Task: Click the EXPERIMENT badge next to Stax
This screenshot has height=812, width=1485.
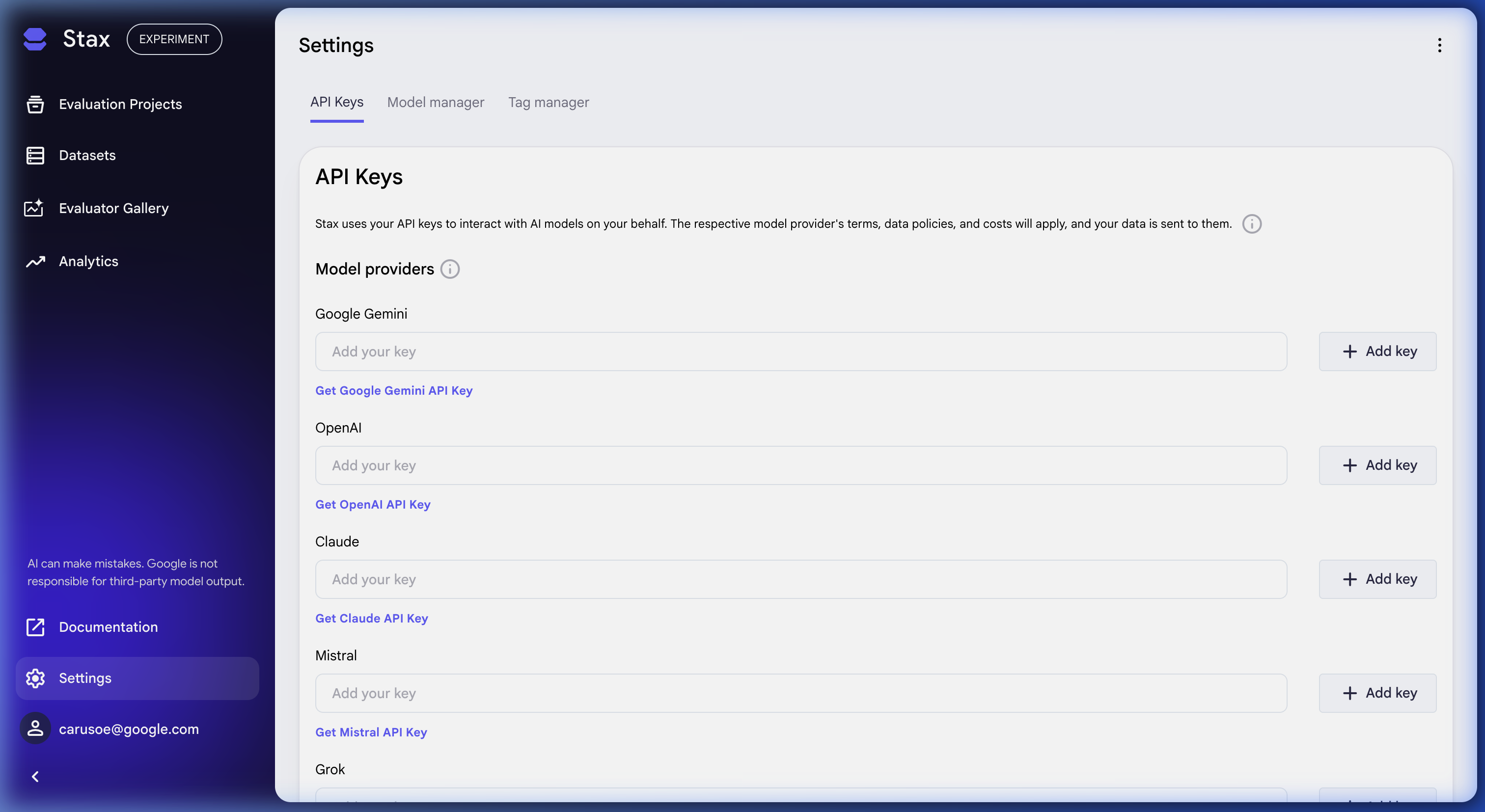Action: coord(174,39)
